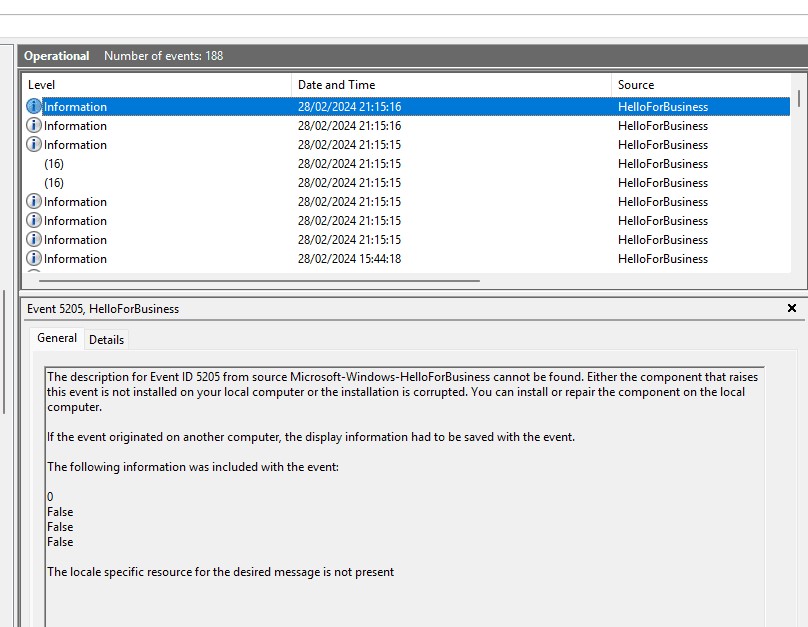
Task: Click the horizontal scrollbar of event list
Action: click(259, 281)
